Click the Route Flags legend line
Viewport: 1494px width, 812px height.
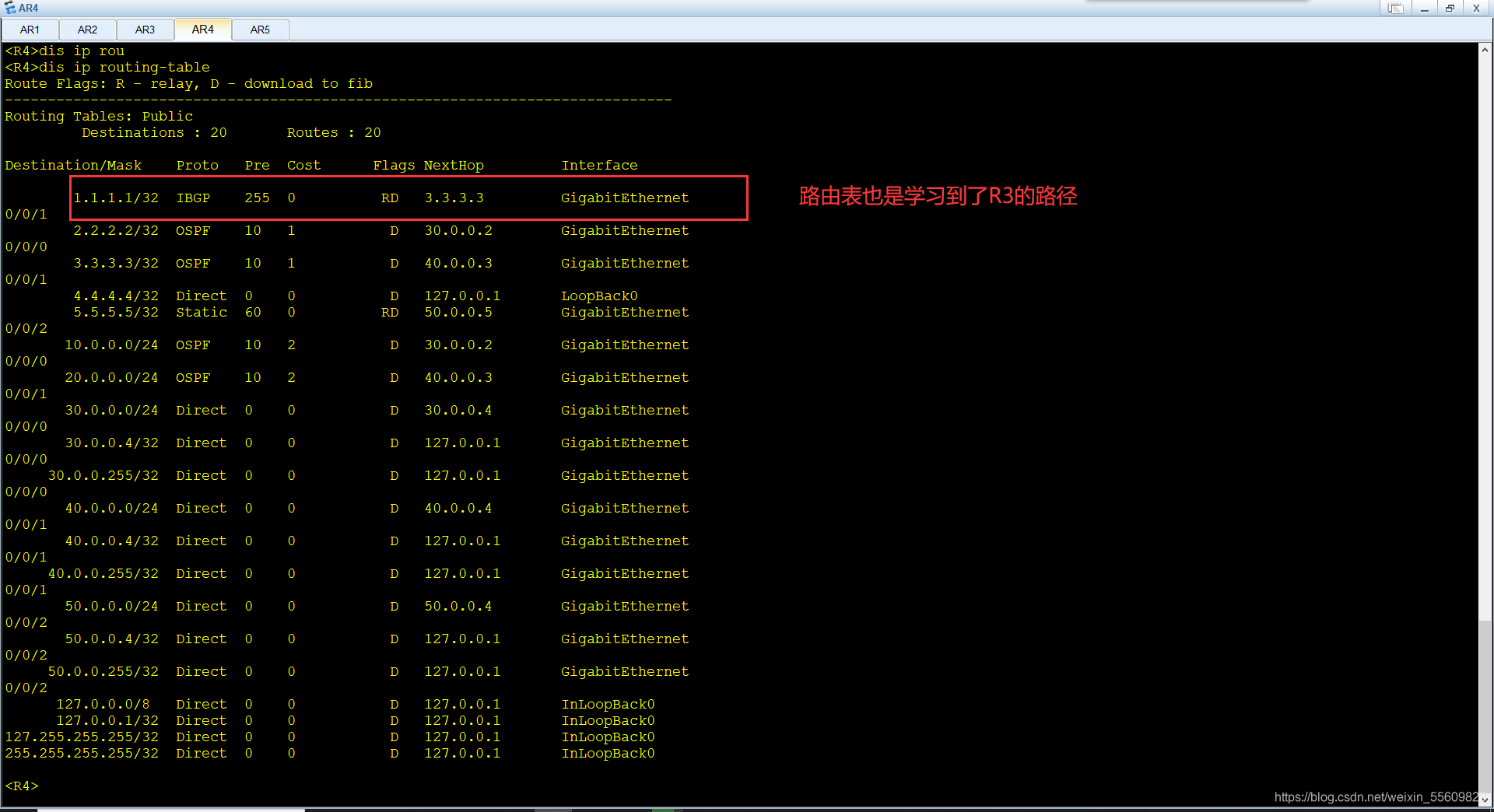188,84
